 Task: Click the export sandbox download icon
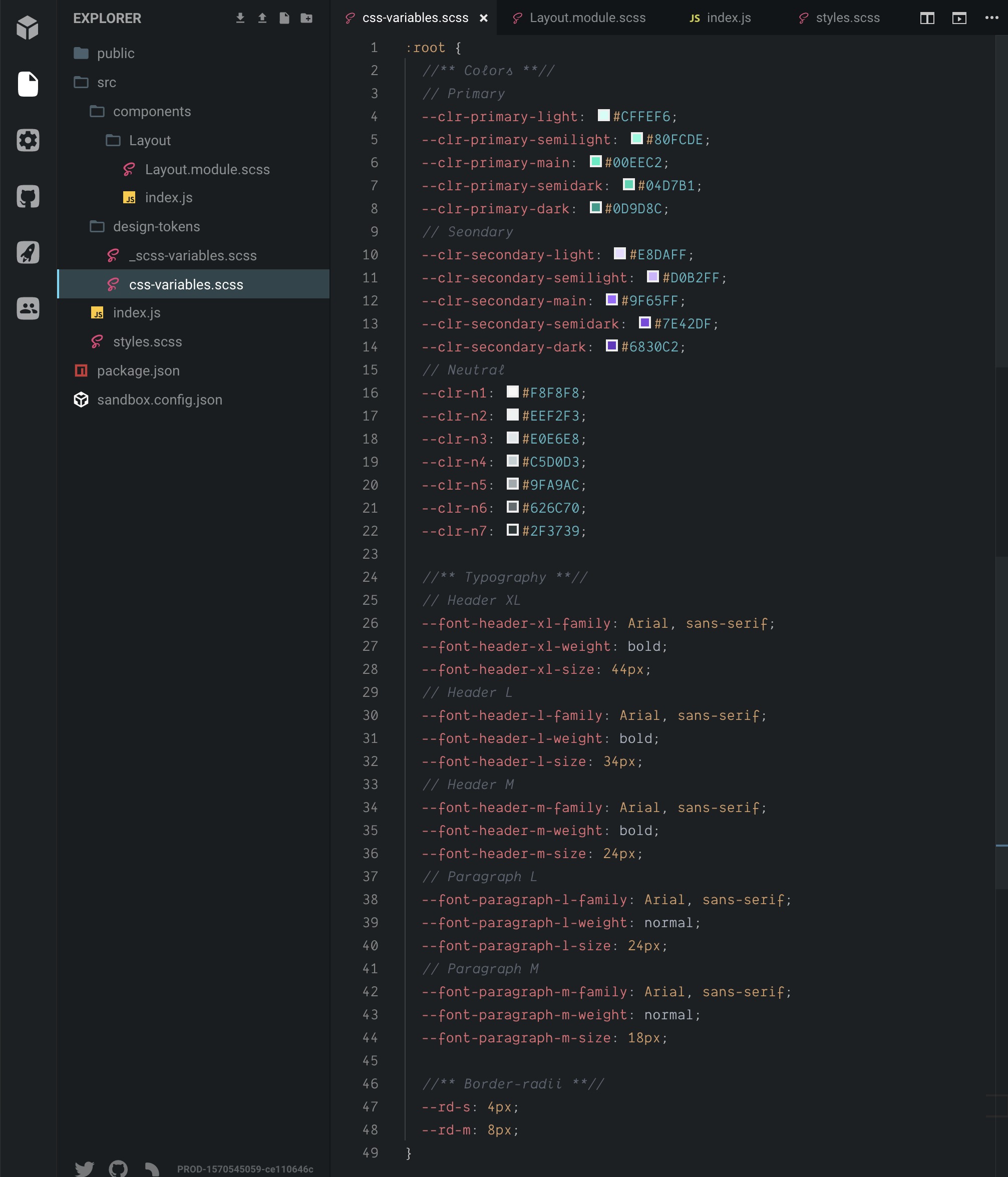click(x=240, y=18)
